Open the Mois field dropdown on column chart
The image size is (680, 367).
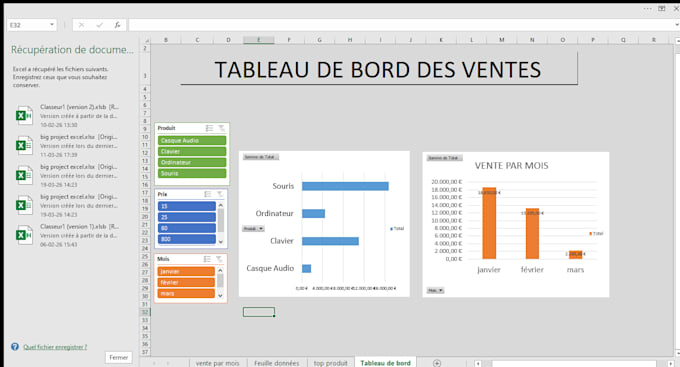point(435,290)
